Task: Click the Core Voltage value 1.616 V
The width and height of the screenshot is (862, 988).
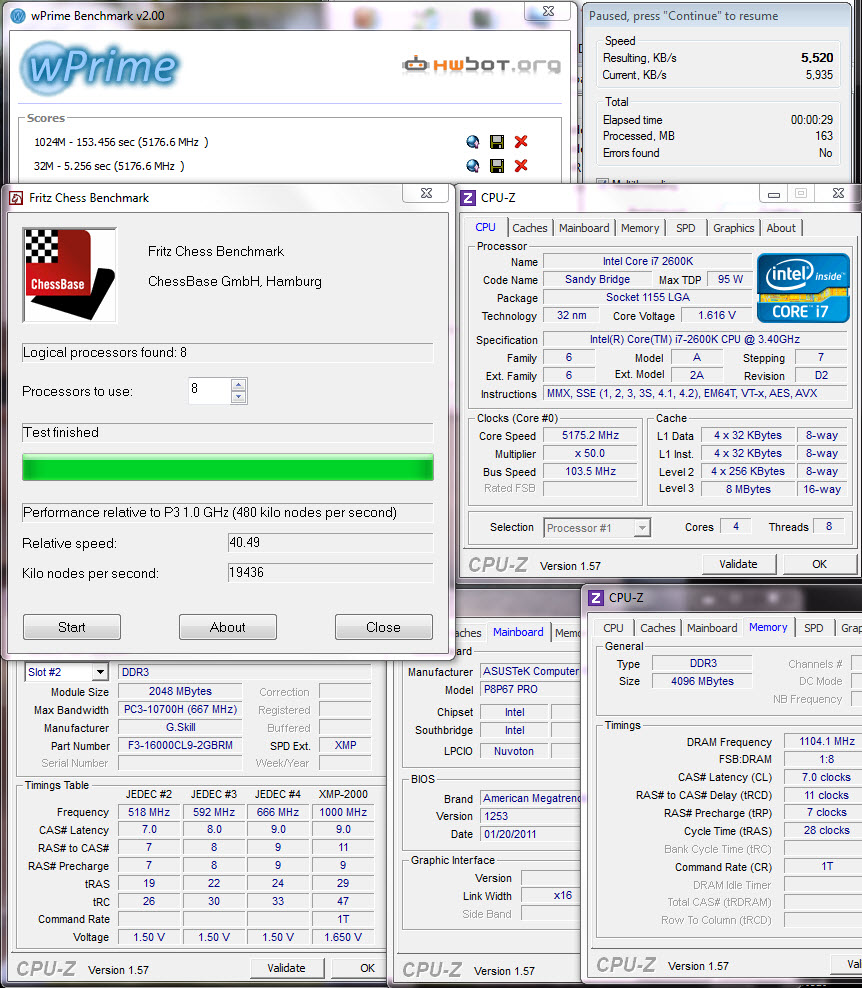Action: 717,315
